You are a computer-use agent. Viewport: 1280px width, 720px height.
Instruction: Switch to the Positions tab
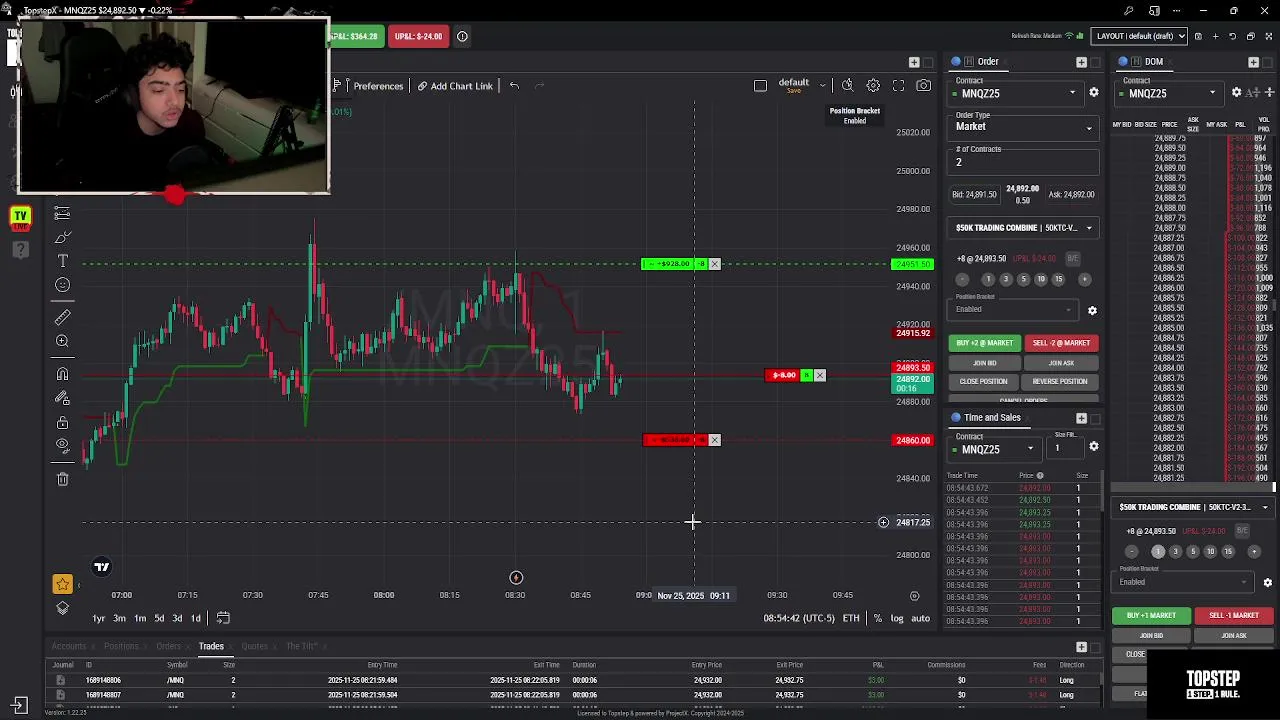(121, 646)
